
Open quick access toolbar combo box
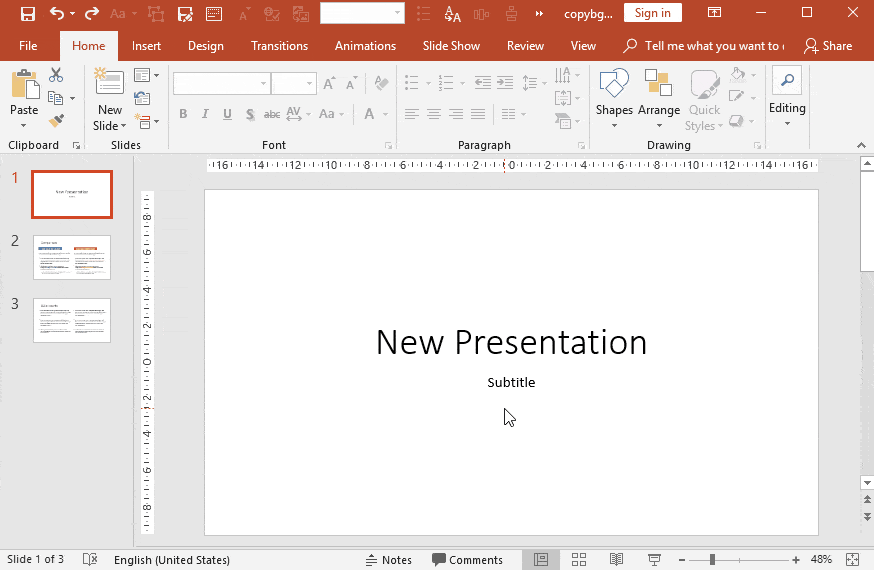point(362,13)
